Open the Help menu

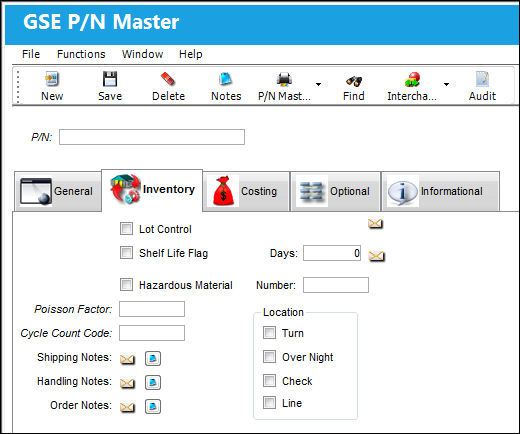190,54
